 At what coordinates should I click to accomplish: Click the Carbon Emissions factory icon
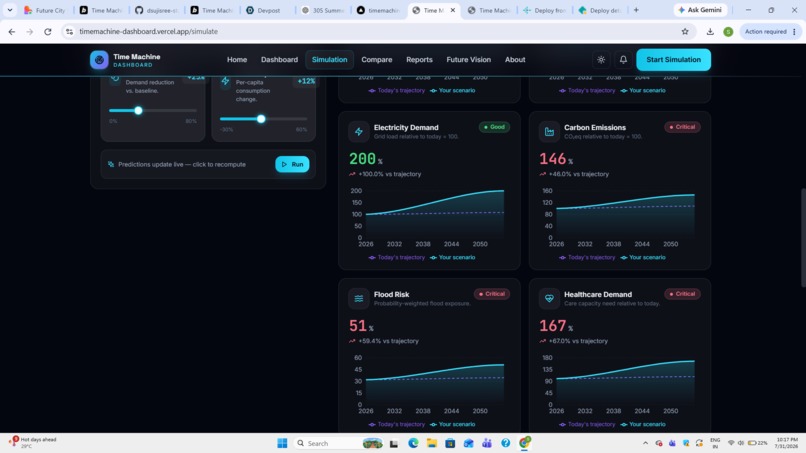(549, 132)
